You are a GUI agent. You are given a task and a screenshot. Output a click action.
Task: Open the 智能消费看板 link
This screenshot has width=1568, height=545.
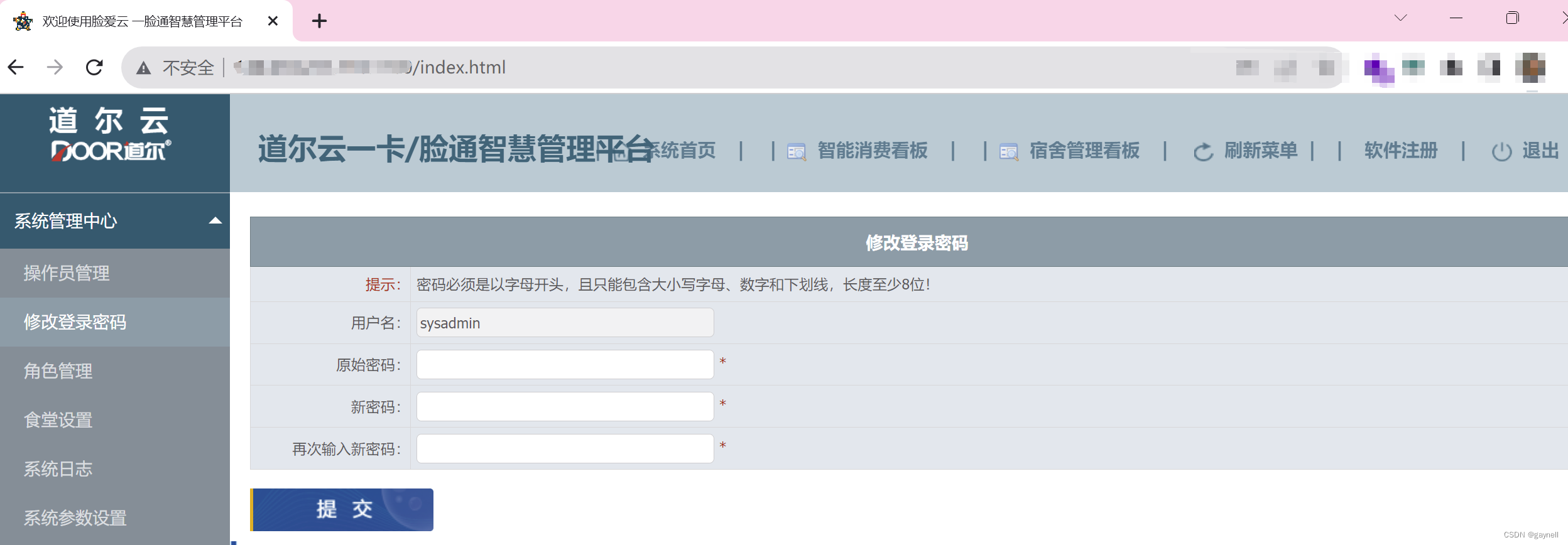[x=872, y=151]
